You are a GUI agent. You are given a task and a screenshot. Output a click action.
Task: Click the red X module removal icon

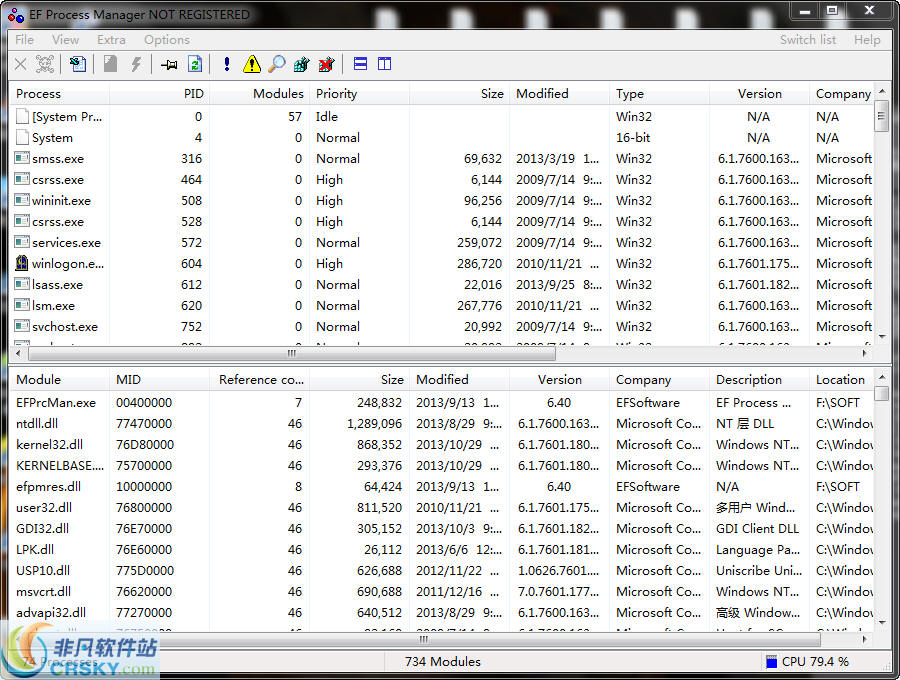[x=326, y=64]
